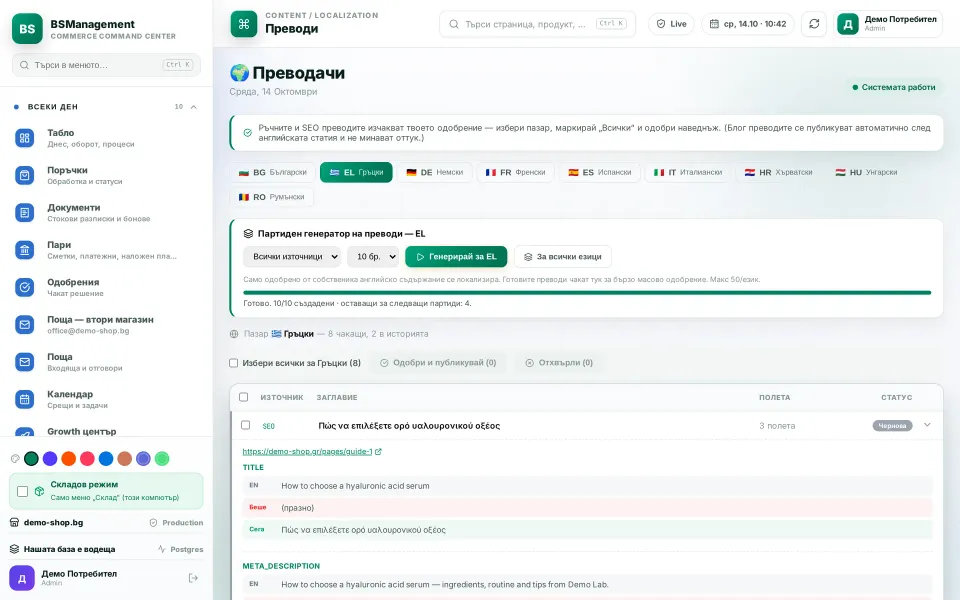Click the stack icon in Партиден генератор header
This screenshot has width=960, height=600.
point(248,234)
